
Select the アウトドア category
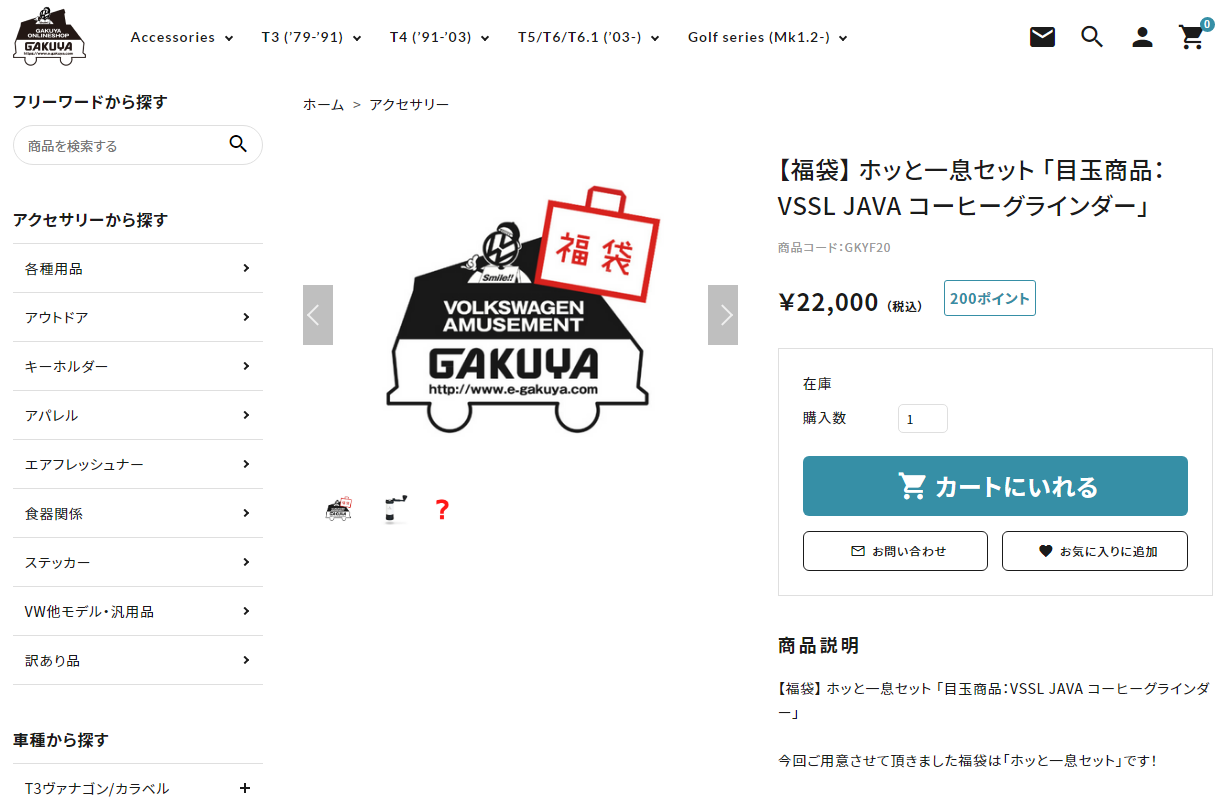point(138,317)
